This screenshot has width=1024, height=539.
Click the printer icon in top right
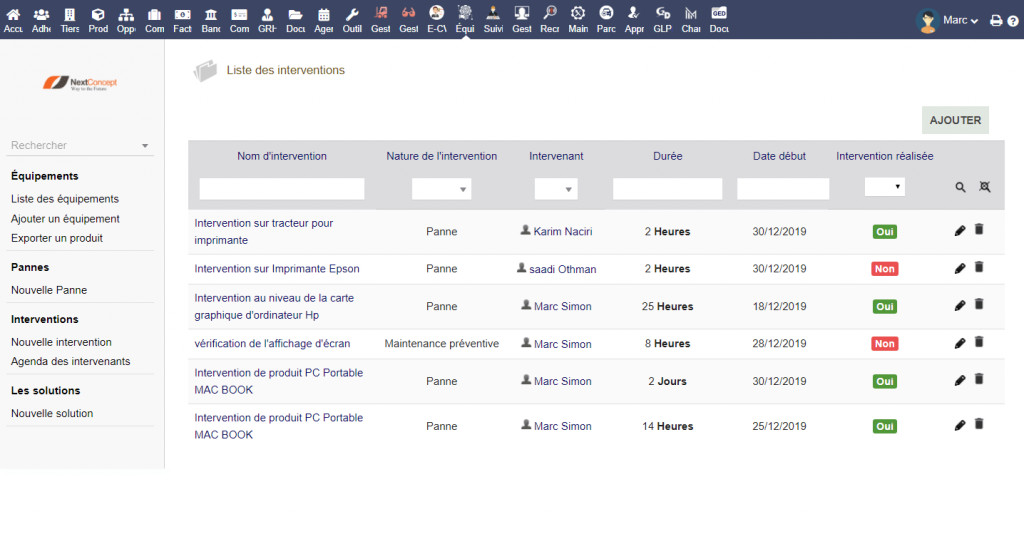[996, 20]
